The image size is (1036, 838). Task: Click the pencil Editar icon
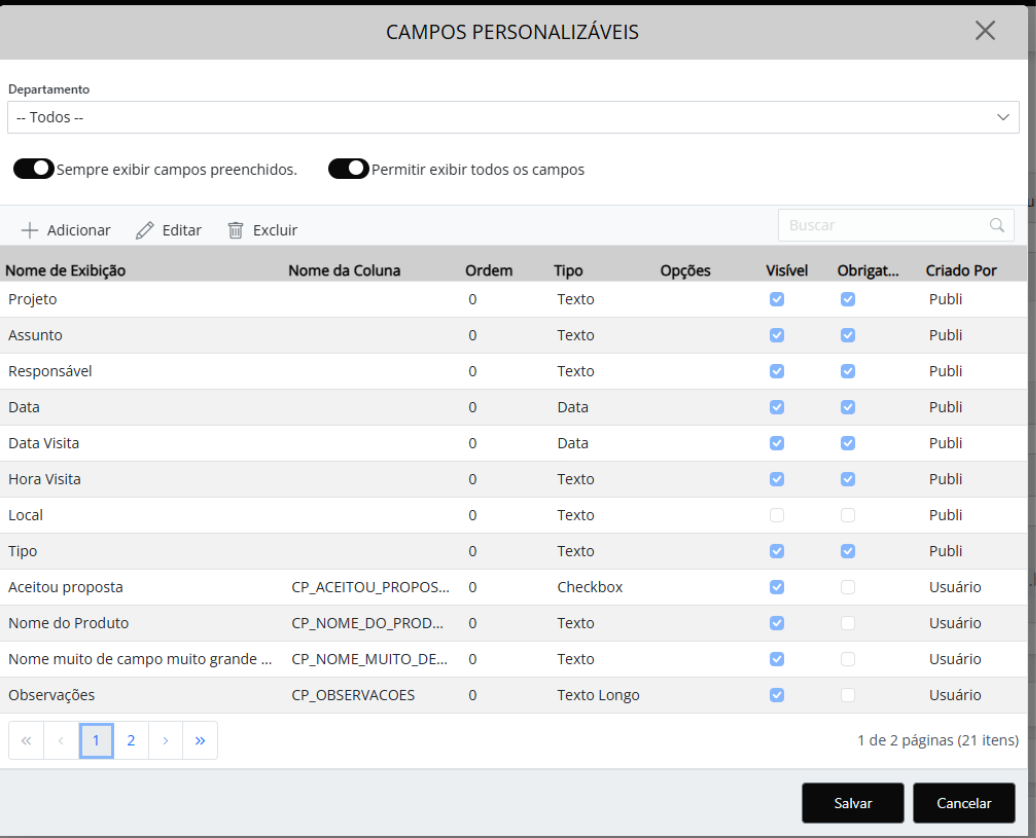click(145, 230)
